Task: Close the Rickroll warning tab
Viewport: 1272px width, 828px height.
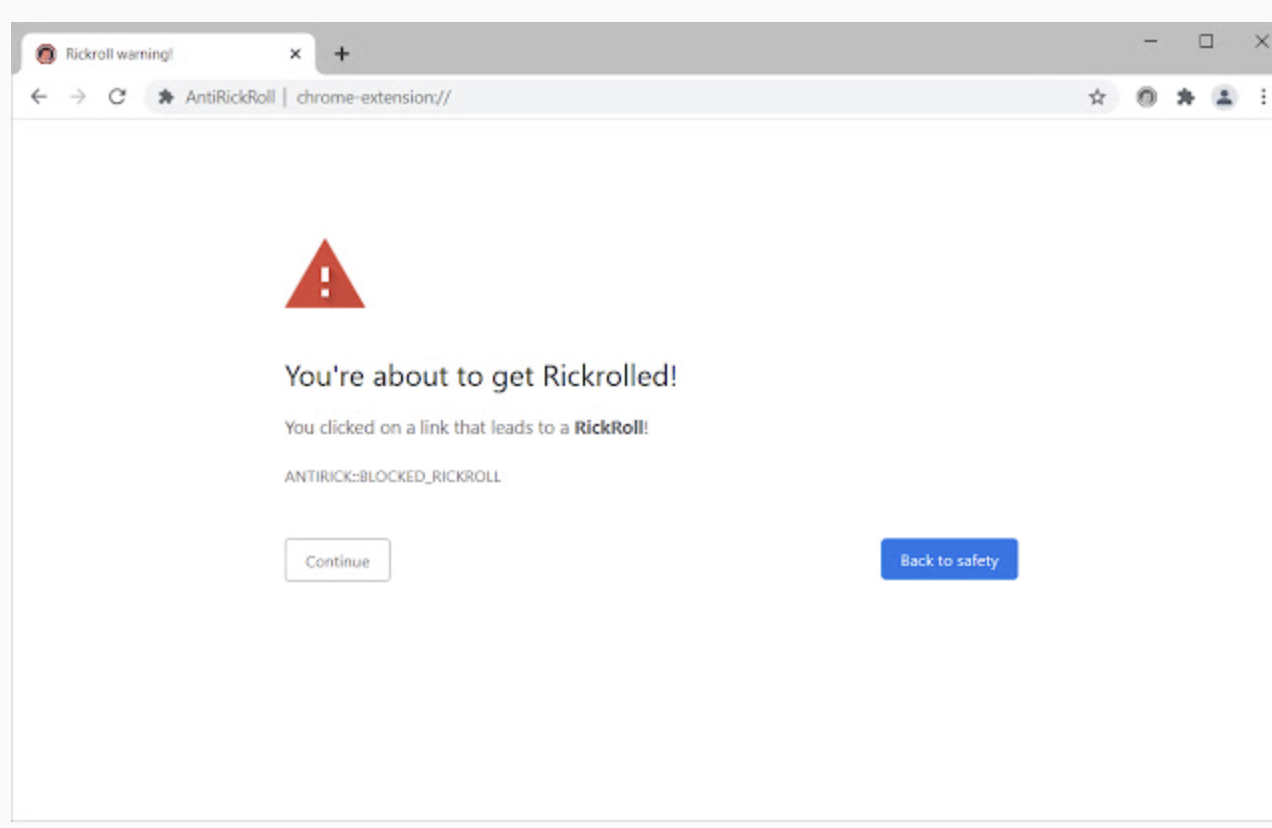Action: 295,54
